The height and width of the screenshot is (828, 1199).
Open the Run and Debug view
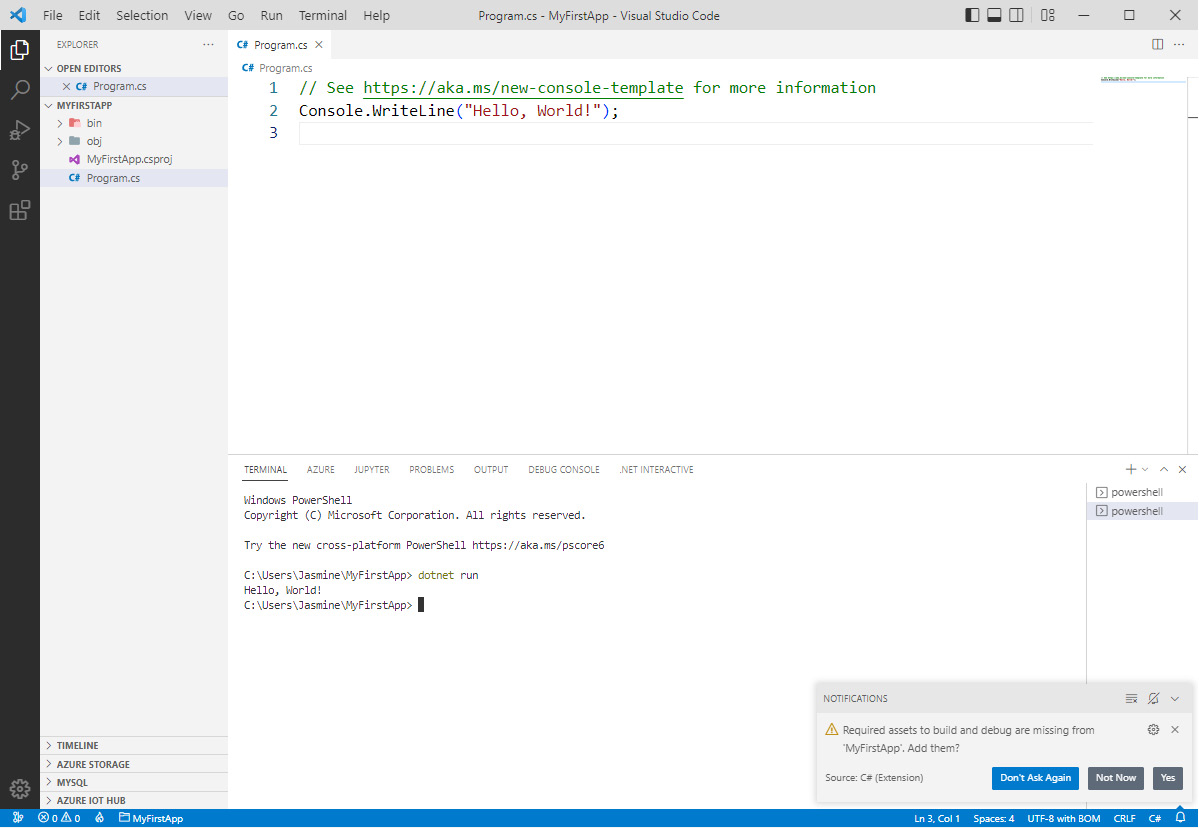pyautogui.click(x=20, y=130)
